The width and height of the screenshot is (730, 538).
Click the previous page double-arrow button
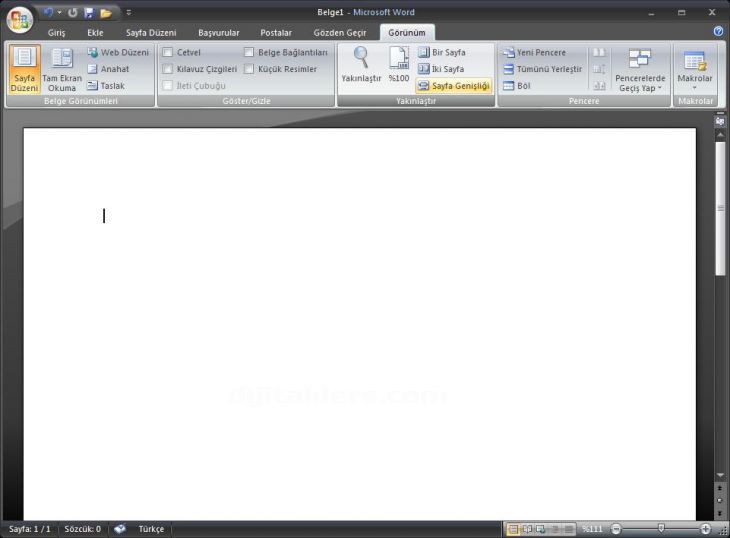(720, 488)
